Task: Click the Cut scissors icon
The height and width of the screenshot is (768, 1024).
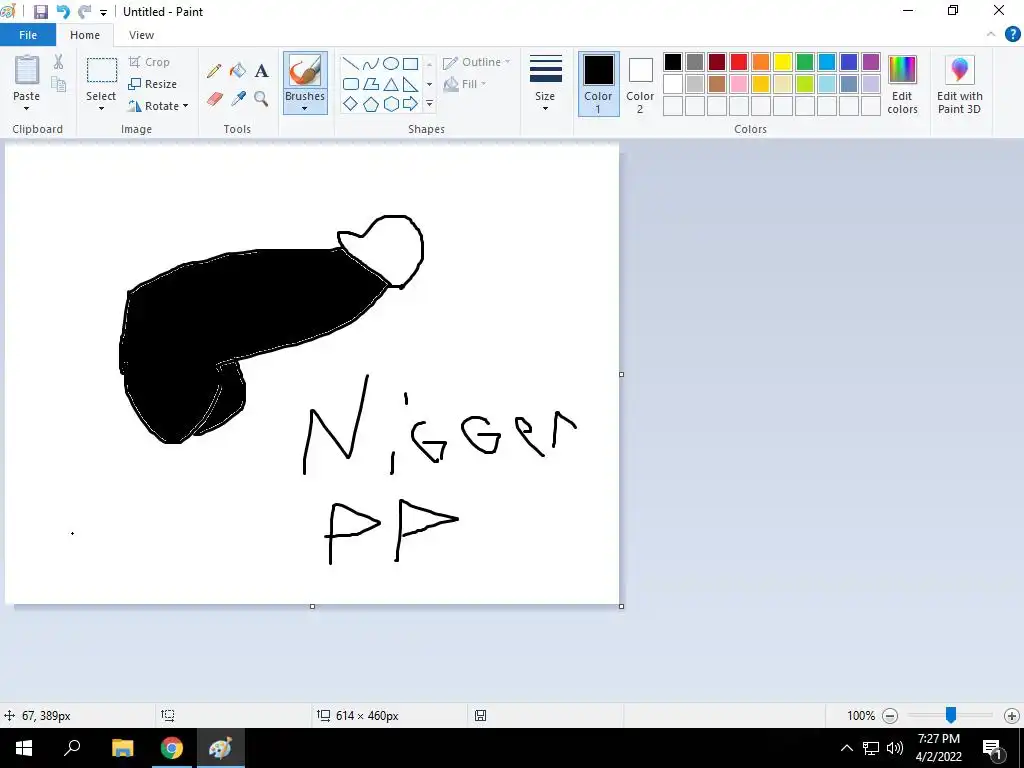Action: tap(58, 62)
